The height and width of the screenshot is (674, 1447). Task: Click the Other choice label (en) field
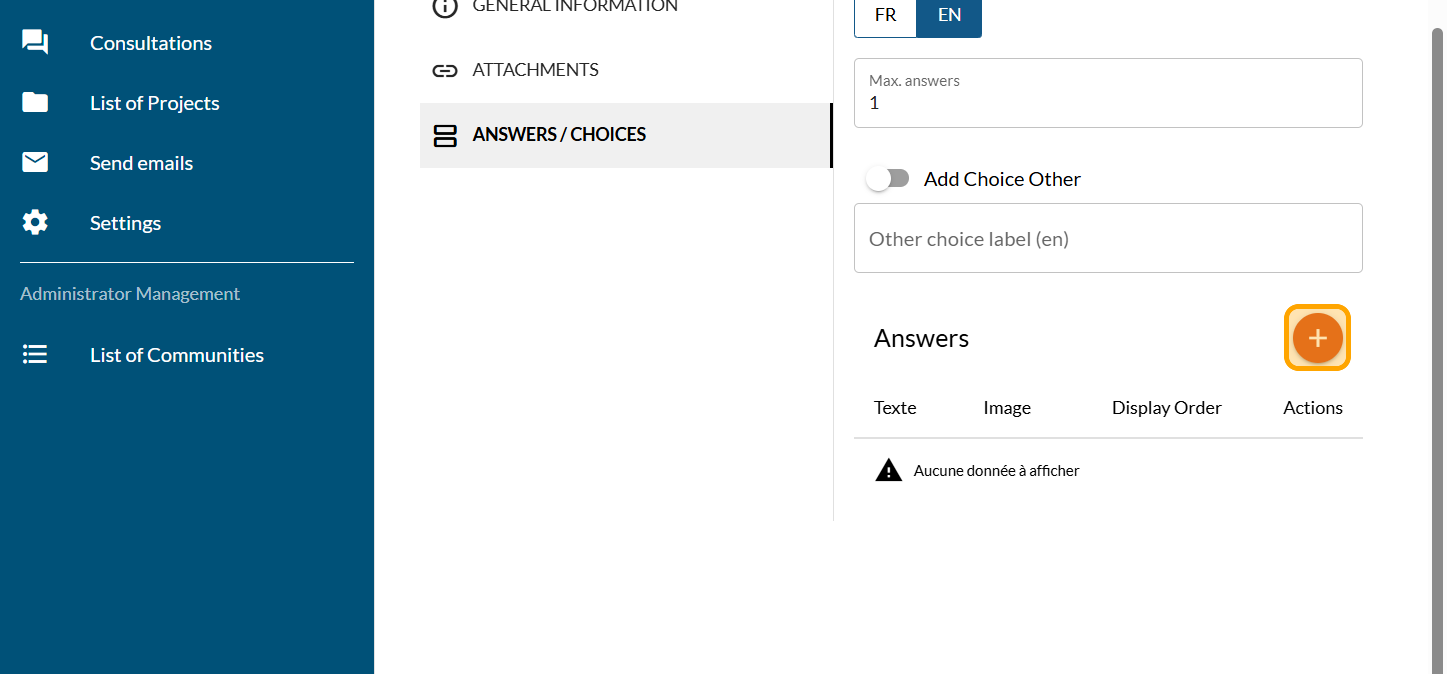click(x=1107, y=239)
